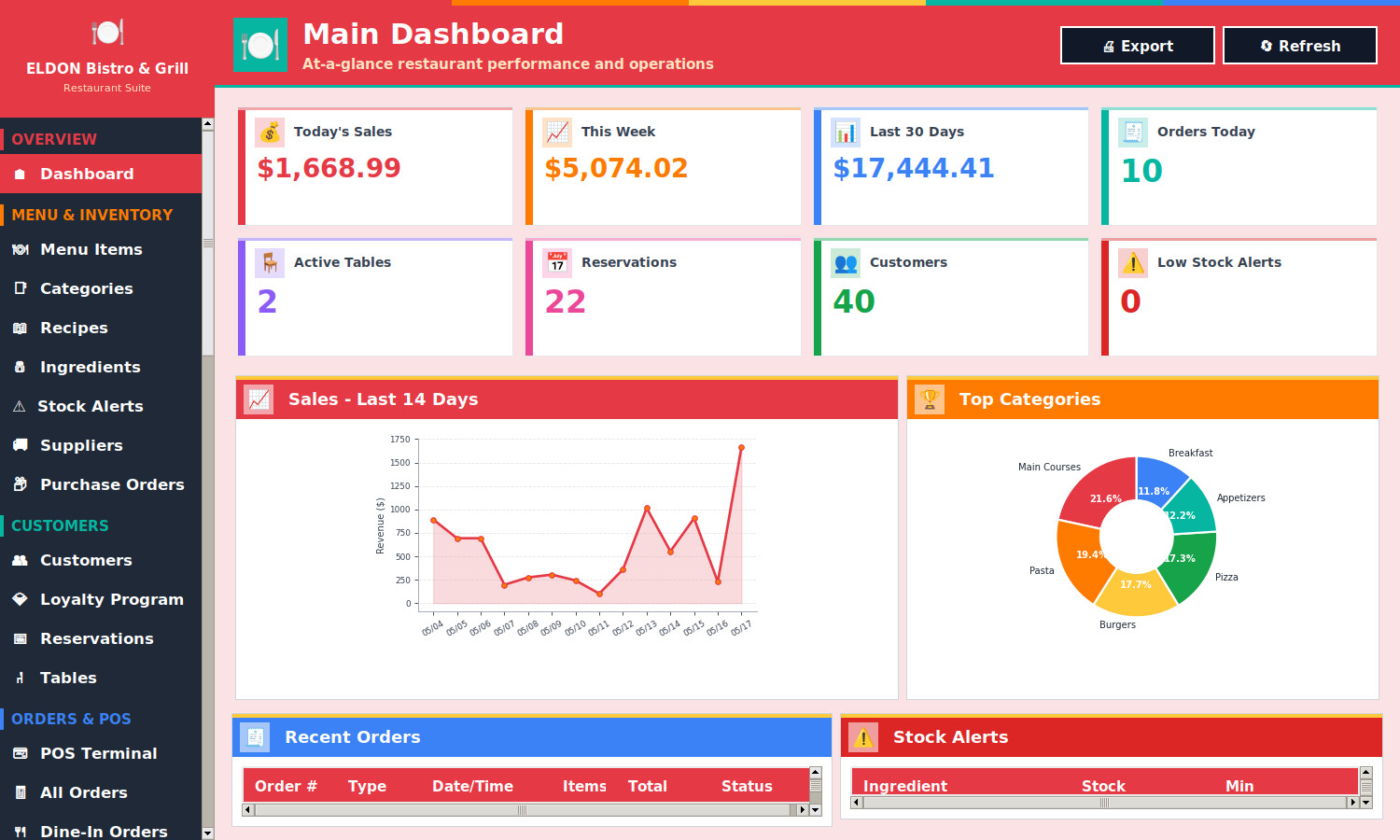Click the Status column header in Recent Orders

click(747, 787)
